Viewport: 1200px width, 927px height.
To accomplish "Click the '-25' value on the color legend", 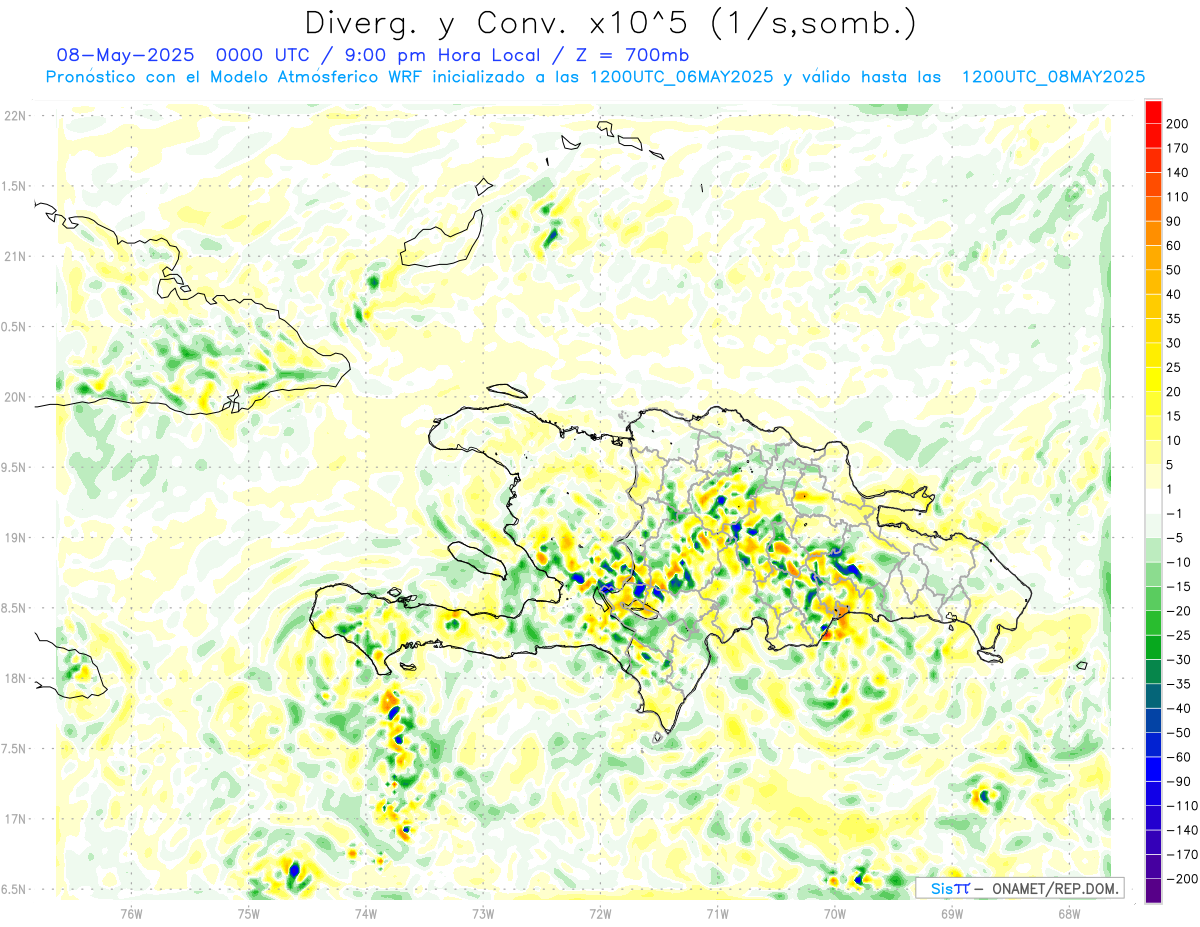I will point(1178,635).
